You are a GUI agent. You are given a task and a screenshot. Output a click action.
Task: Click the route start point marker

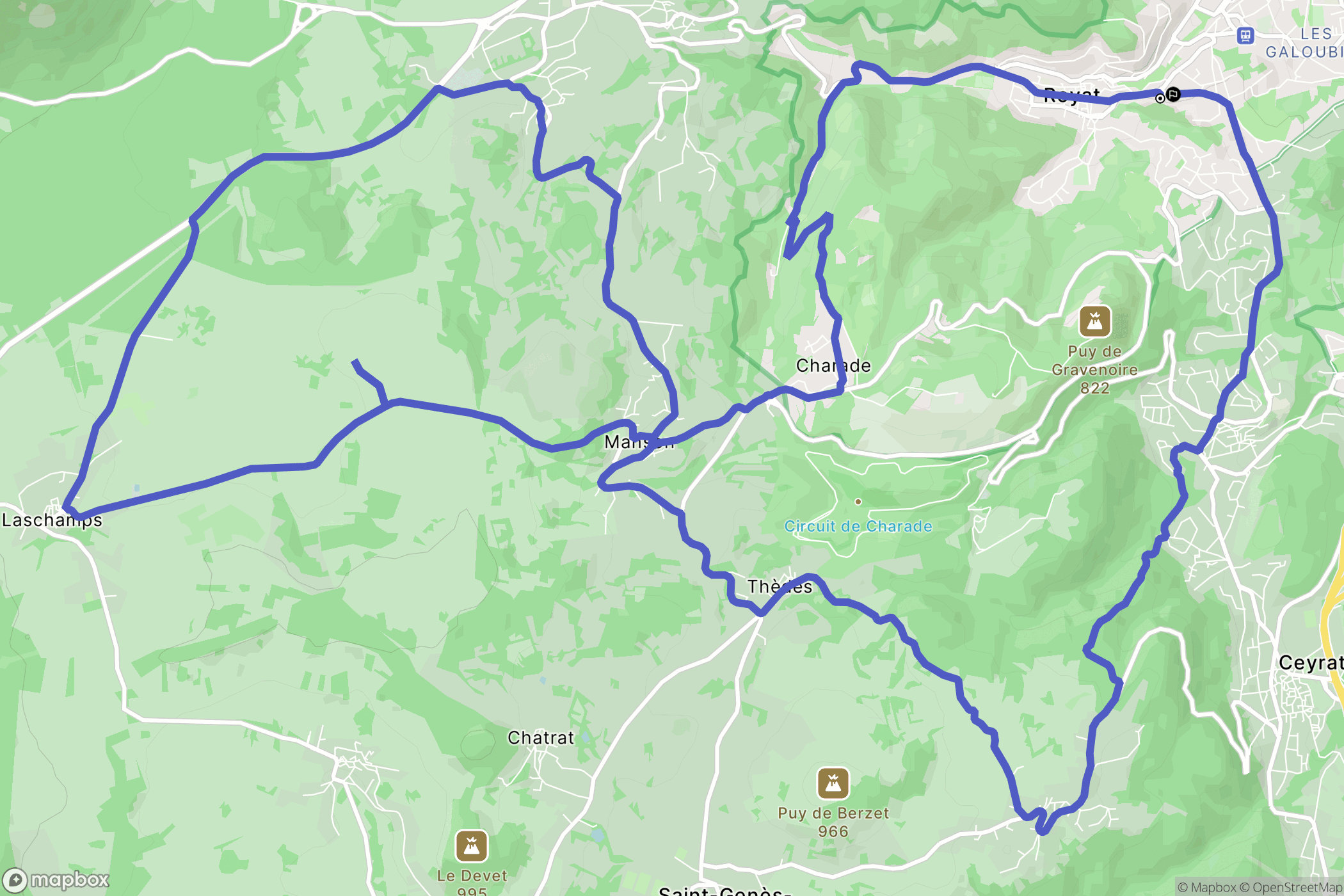coord(1160,99)
